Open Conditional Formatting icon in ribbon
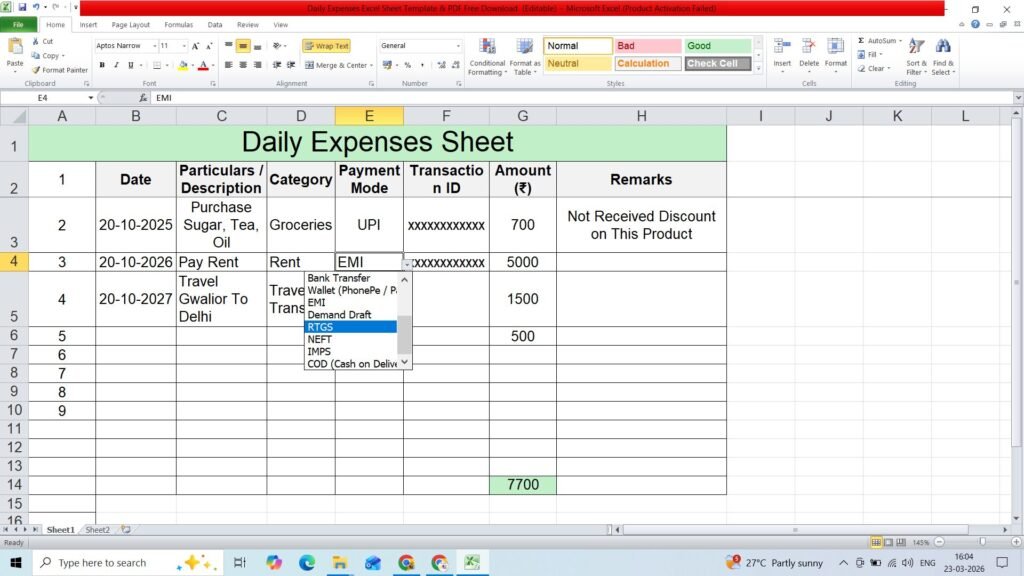The image size is (1024, 576). tap(487, 47)
